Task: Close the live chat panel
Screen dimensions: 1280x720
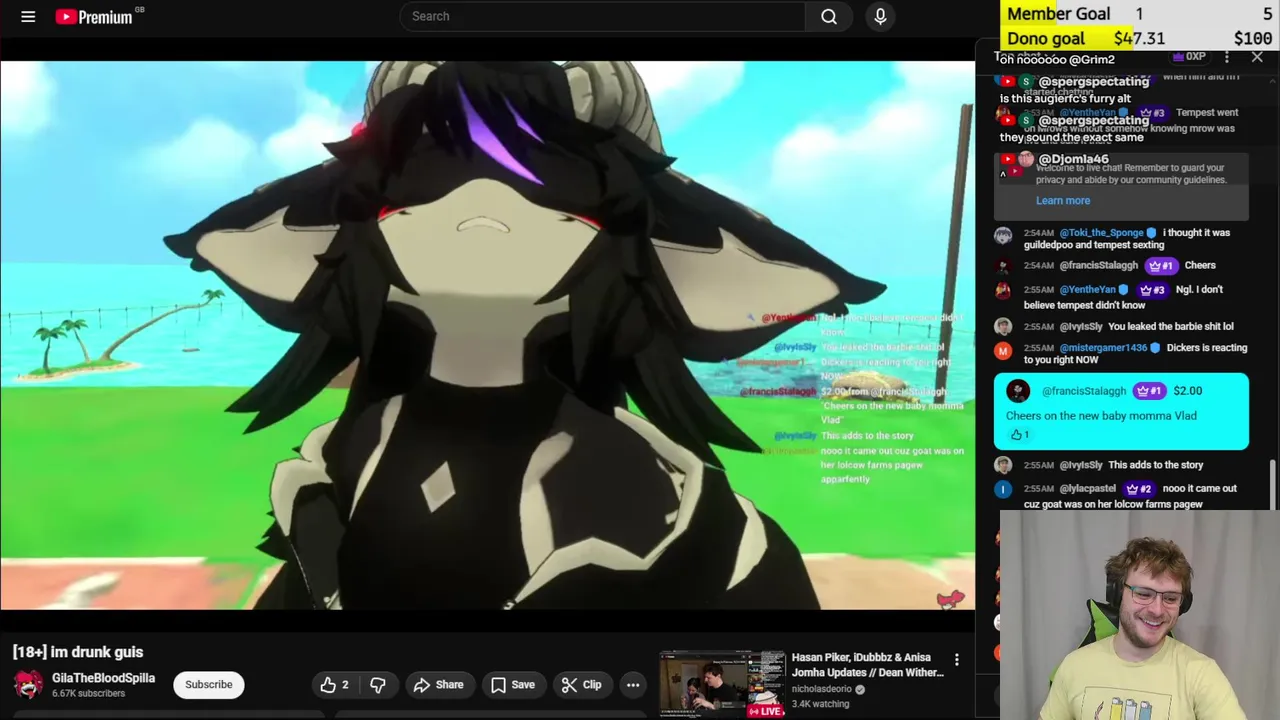Action: (1257, 57)
